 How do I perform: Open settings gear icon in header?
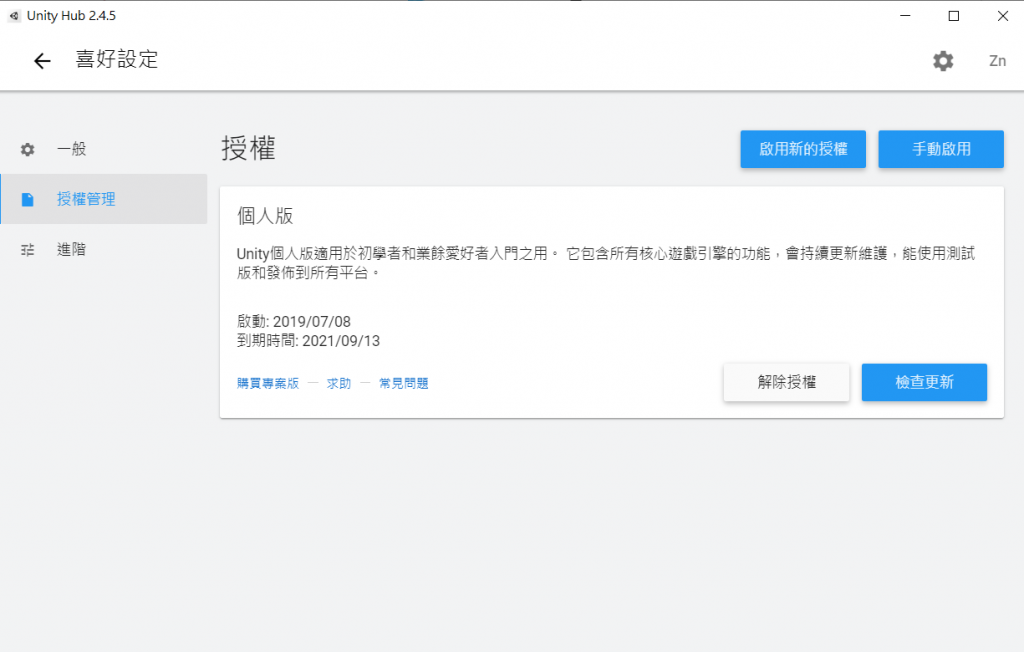(x=943, y=61)
